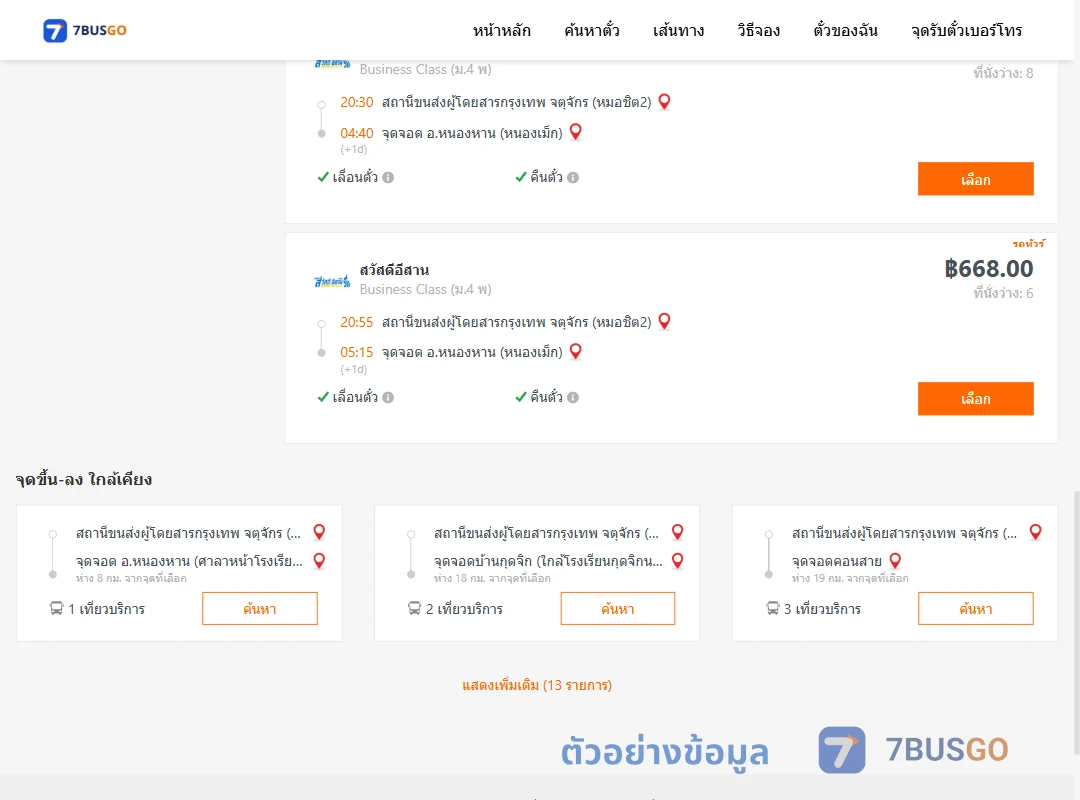Open the เส้นทาง menu item
This screenshot has width=1080, height=800.
click(x=678, y=30)
